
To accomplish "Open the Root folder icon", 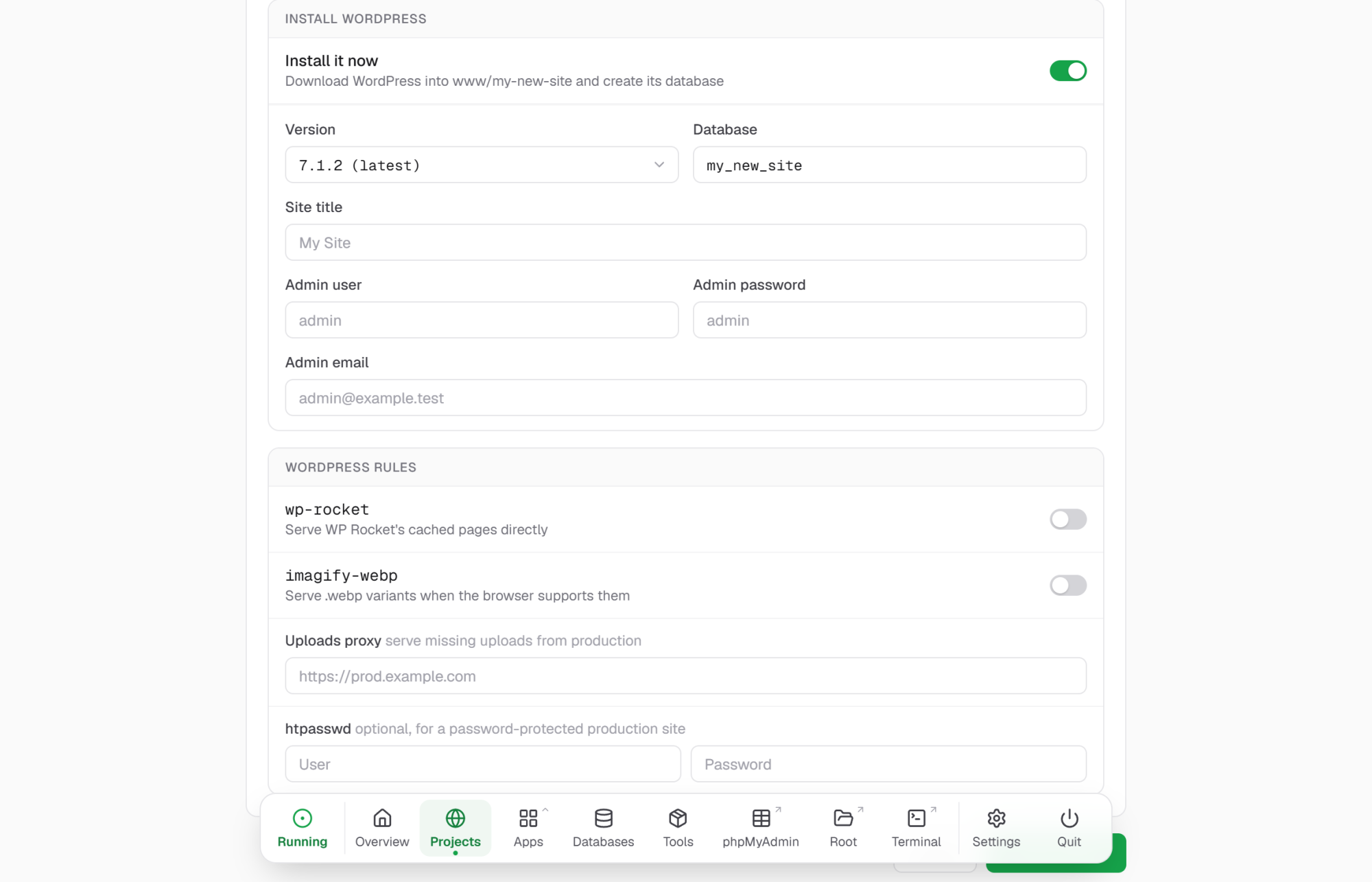I will [843, 818].
